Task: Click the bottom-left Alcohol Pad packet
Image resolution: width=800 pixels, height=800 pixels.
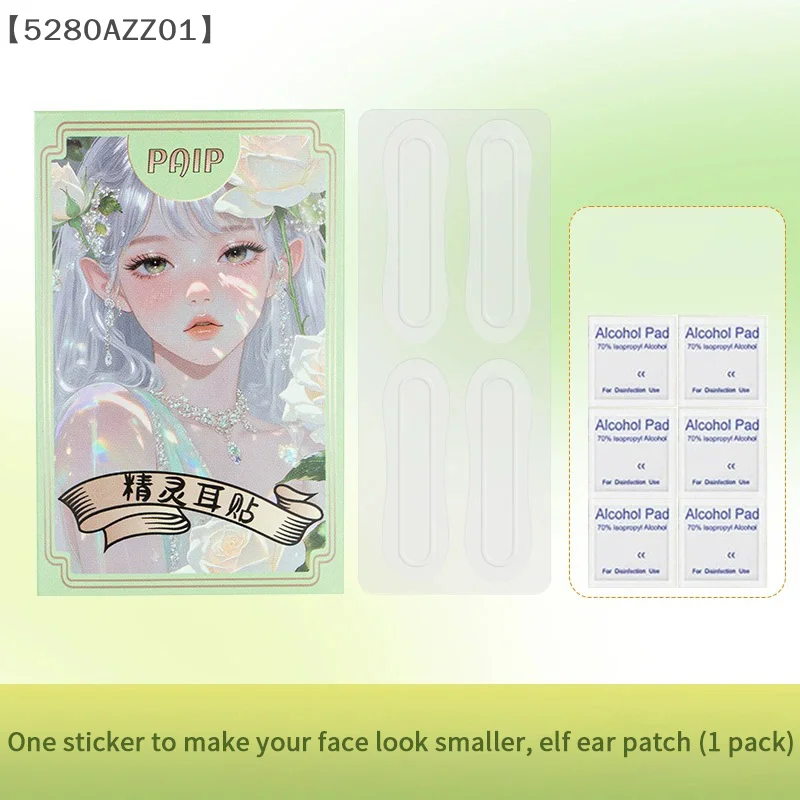Action: point(632,543)
